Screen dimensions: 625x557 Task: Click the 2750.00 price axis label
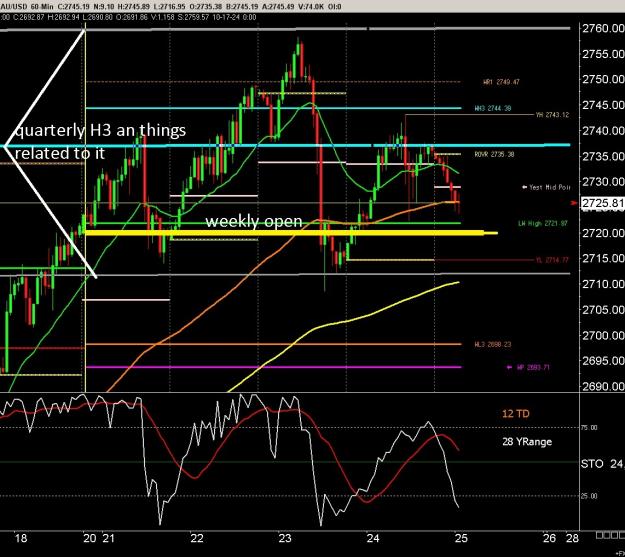click(x=603, y=79)
